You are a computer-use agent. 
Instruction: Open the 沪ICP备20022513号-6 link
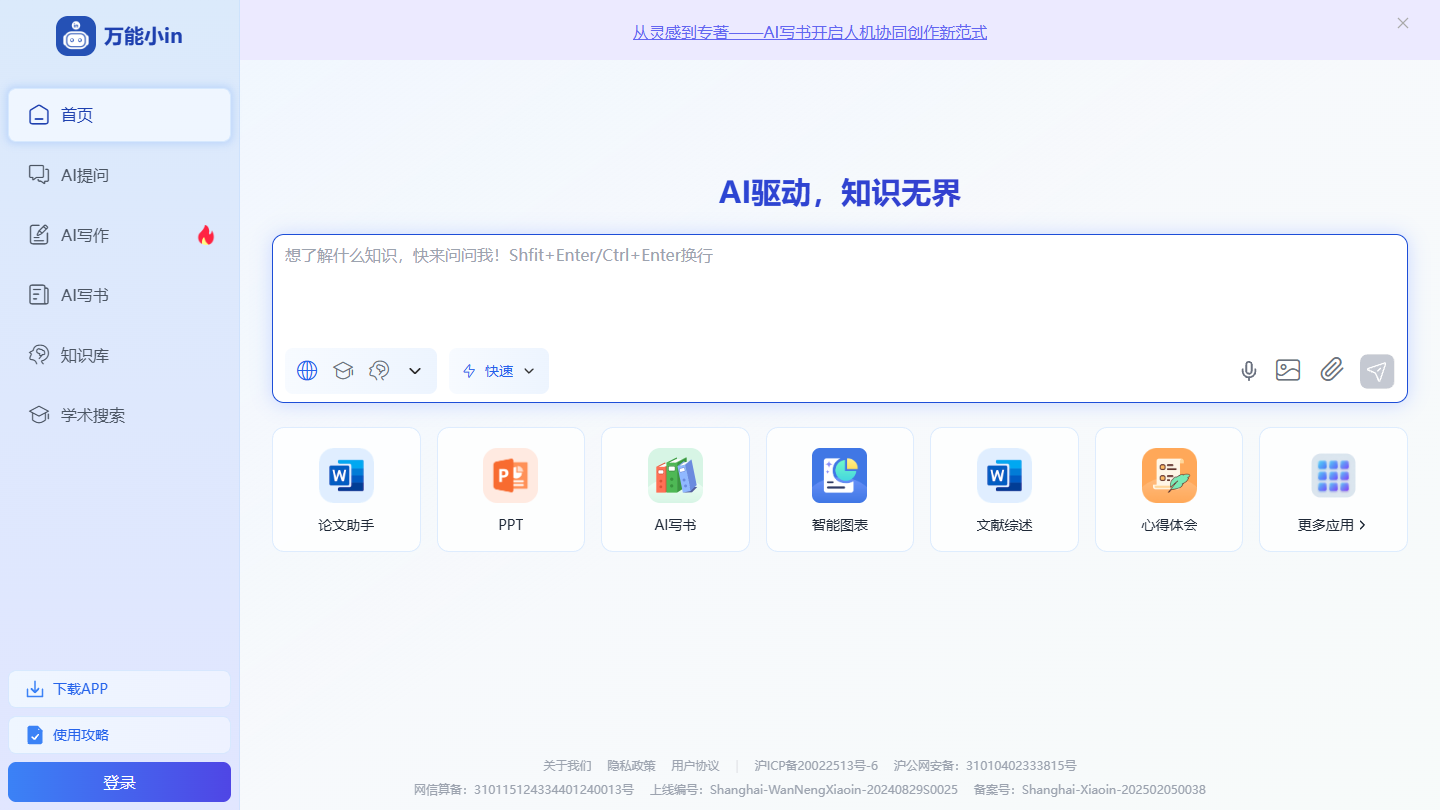click(x=816, y=766)
